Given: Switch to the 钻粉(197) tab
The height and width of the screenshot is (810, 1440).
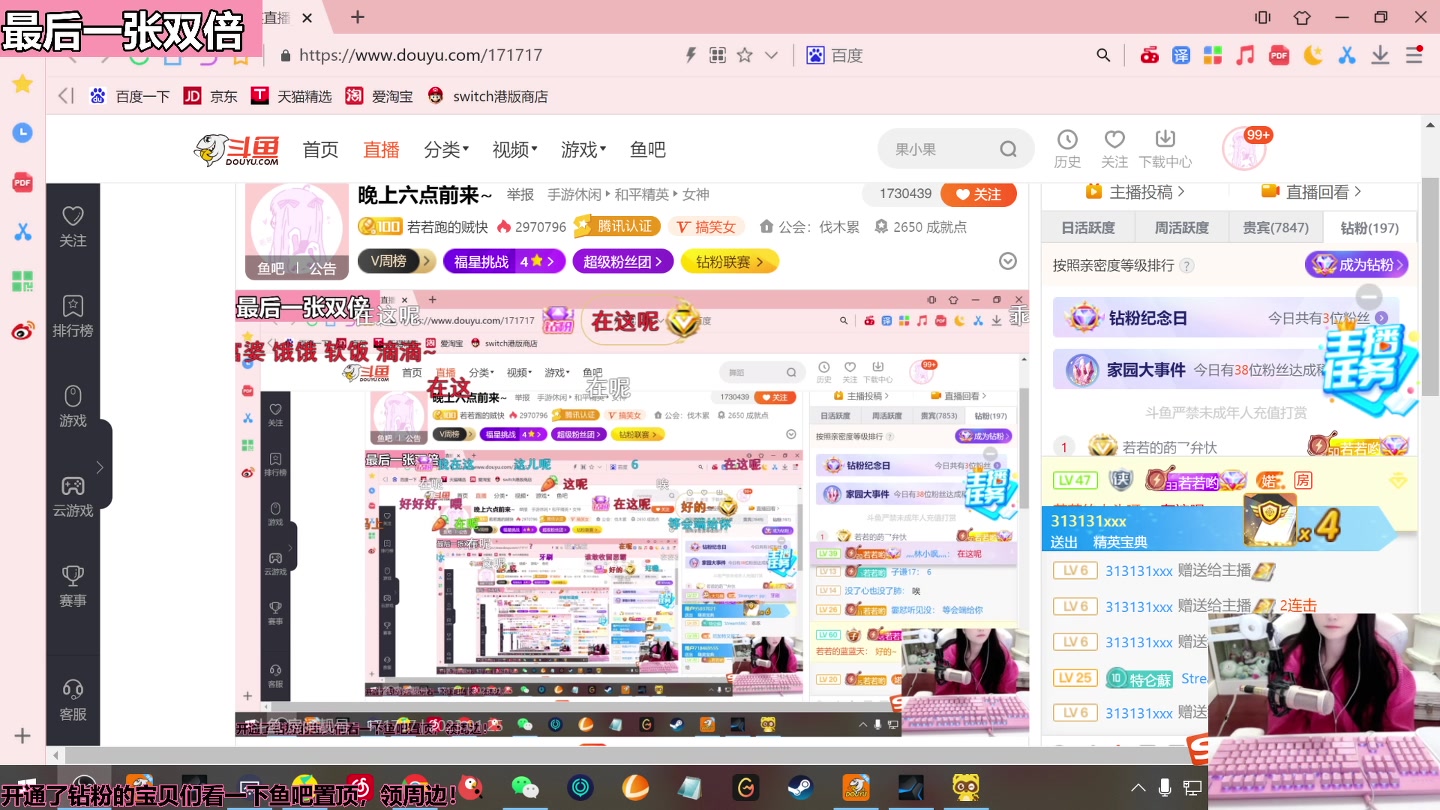Looking at the screenshot, I should pyautogui.click(x=1367, y=227).
